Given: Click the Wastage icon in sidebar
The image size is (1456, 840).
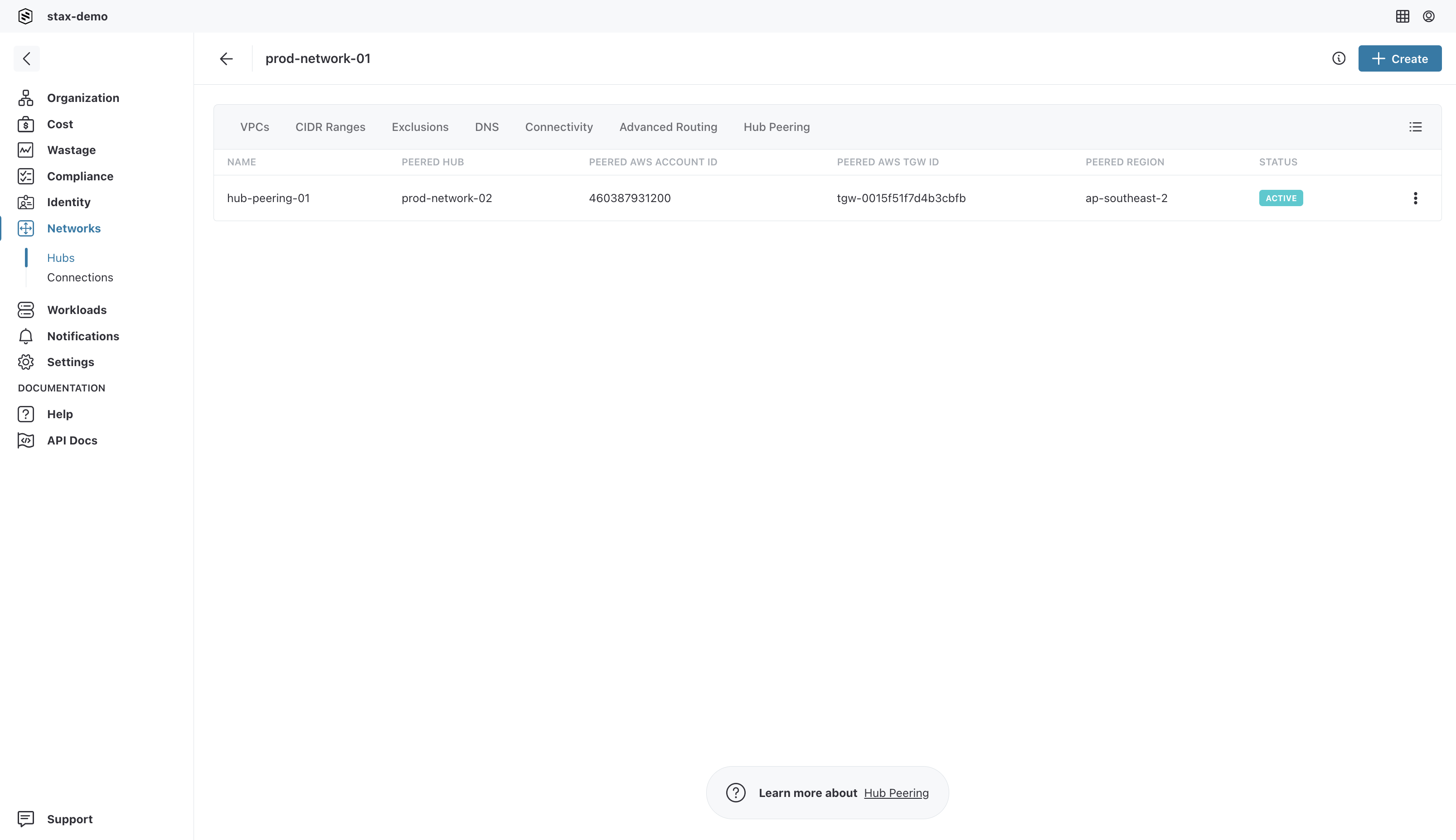Looking at the screenshot, I should point(27,150).
